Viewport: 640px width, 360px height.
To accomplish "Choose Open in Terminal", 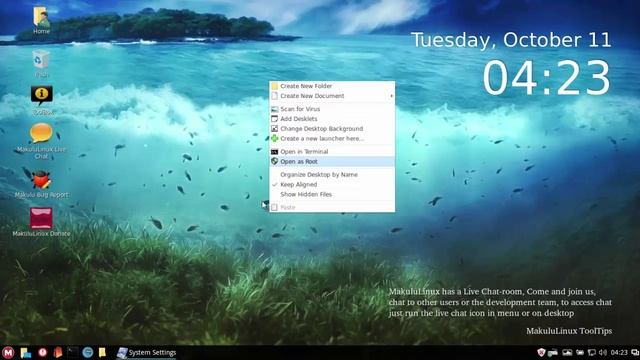I will pos(332,151).
